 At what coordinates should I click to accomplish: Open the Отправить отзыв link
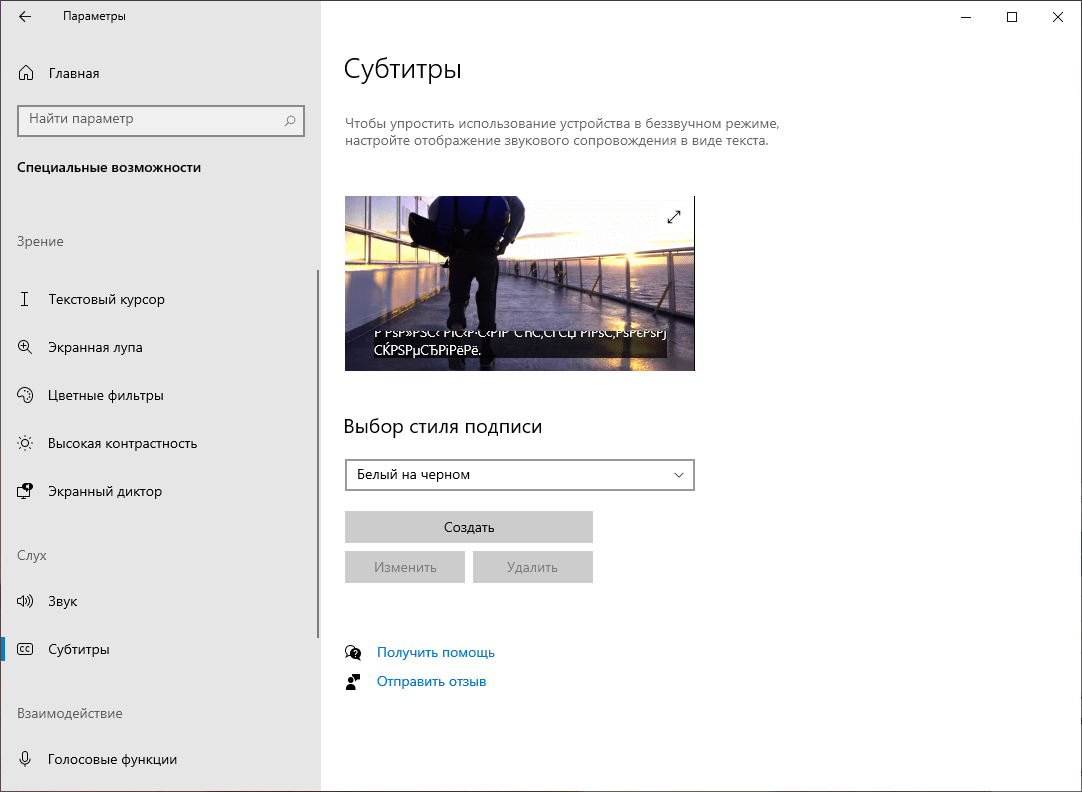click(430, 681)
